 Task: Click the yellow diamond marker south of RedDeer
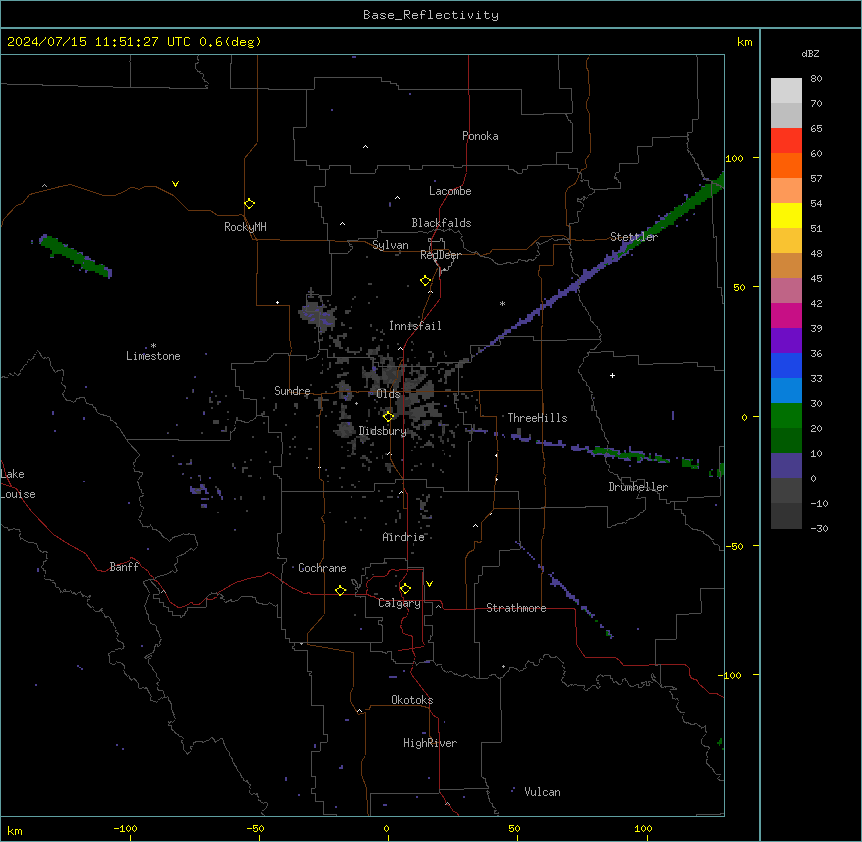425,281
